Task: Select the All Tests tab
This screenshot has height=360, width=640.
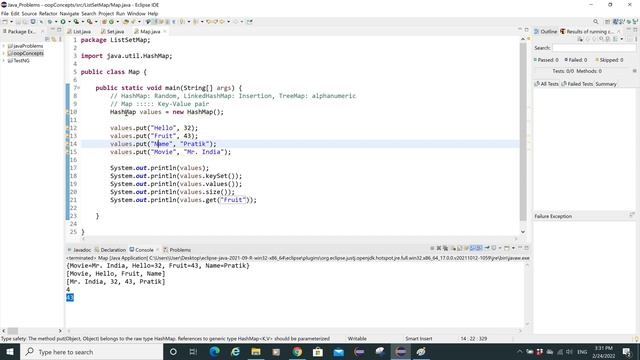Action: click(x=547, y=84)
